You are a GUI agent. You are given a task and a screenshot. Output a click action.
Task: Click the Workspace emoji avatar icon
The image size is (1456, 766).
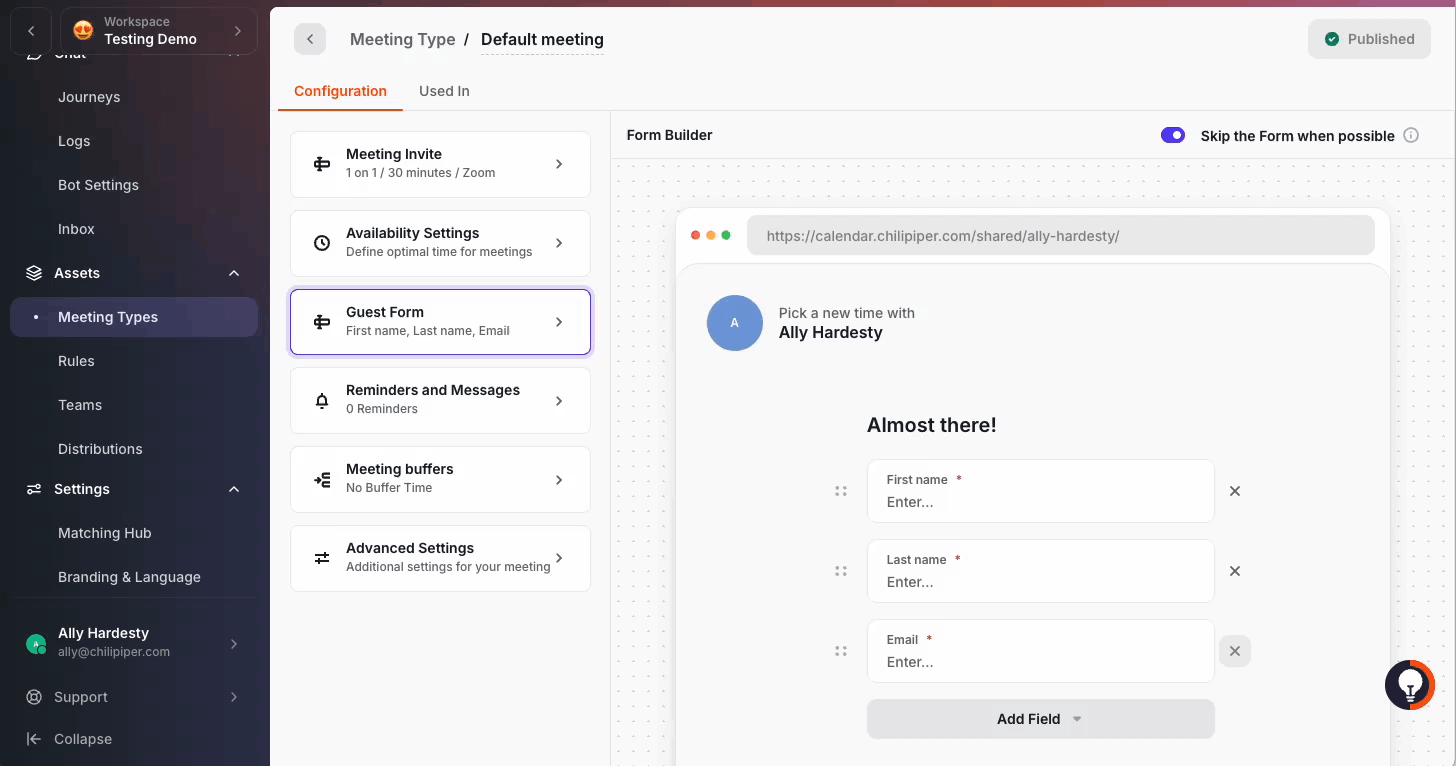(84, 31)
